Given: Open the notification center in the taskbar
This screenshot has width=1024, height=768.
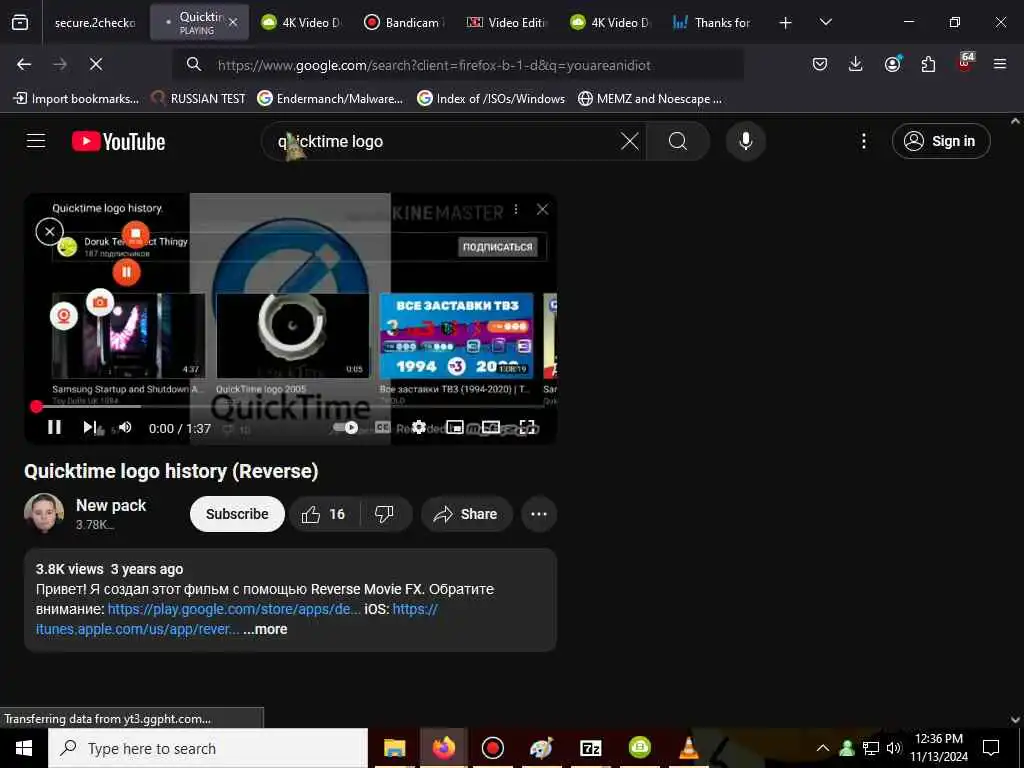Looking at the screenshot, I should (991, 748).
